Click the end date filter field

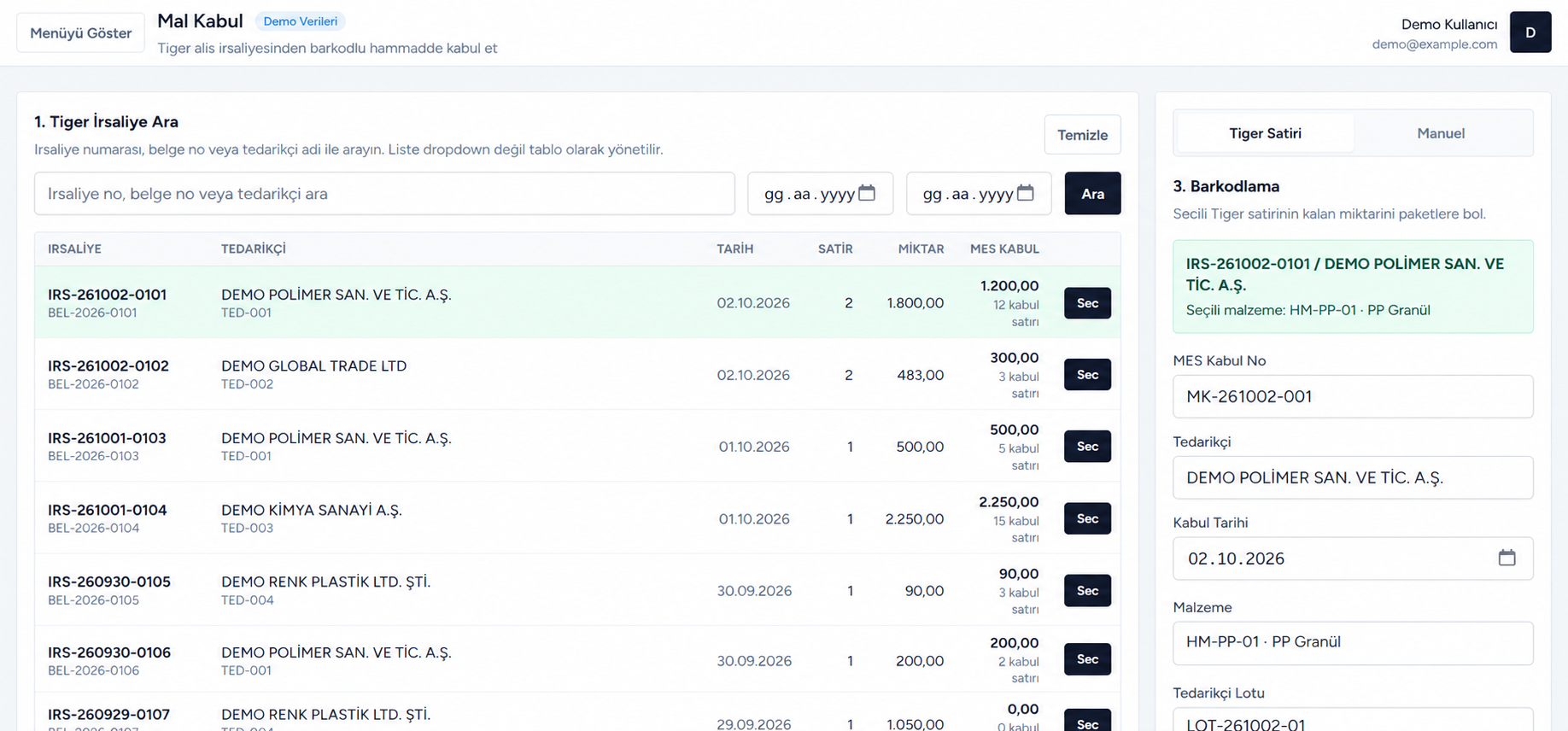click(979, 194)
